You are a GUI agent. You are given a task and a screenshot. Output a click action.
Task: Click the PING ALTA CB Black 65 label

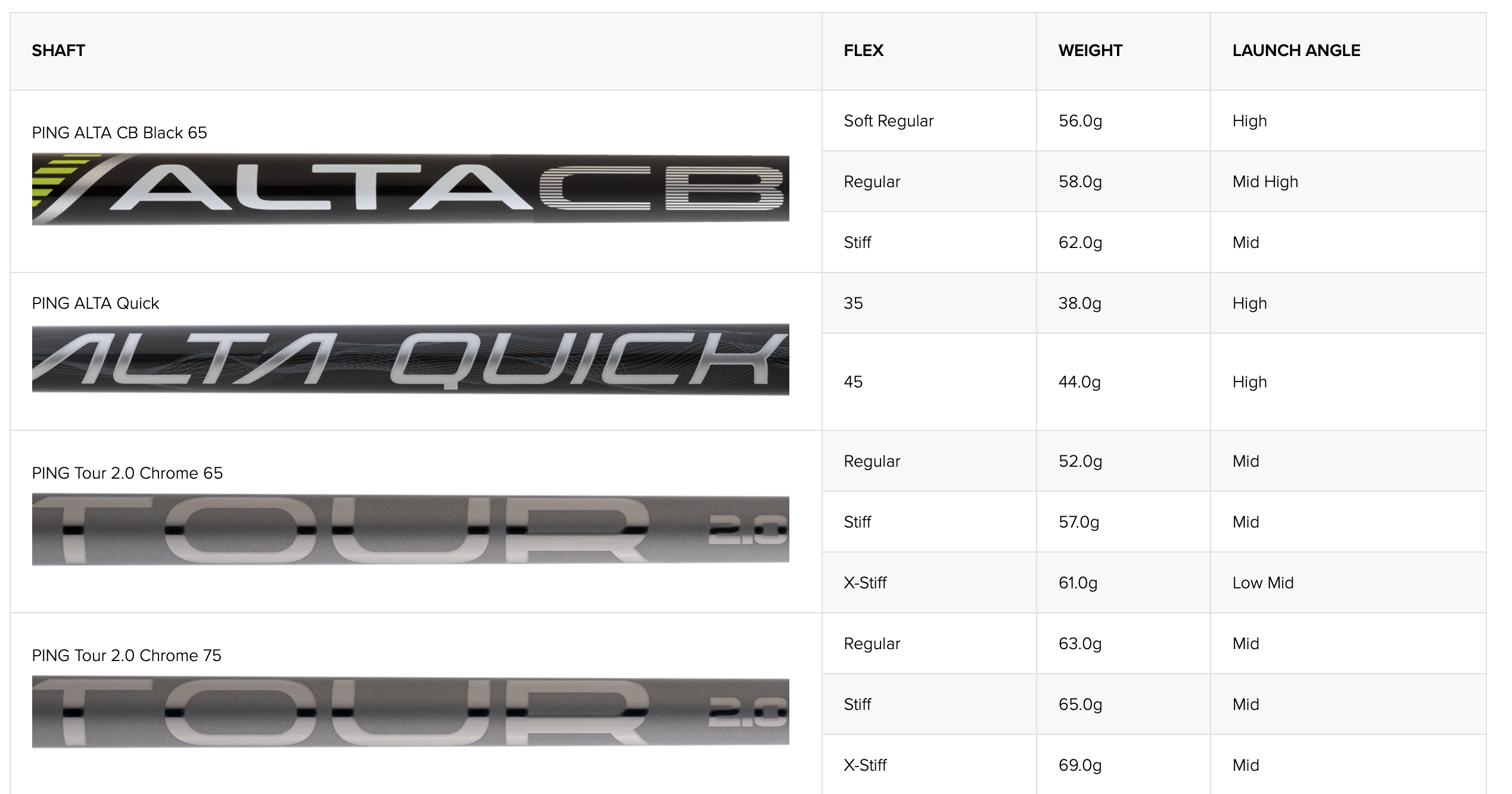click(x=119, y=133)
